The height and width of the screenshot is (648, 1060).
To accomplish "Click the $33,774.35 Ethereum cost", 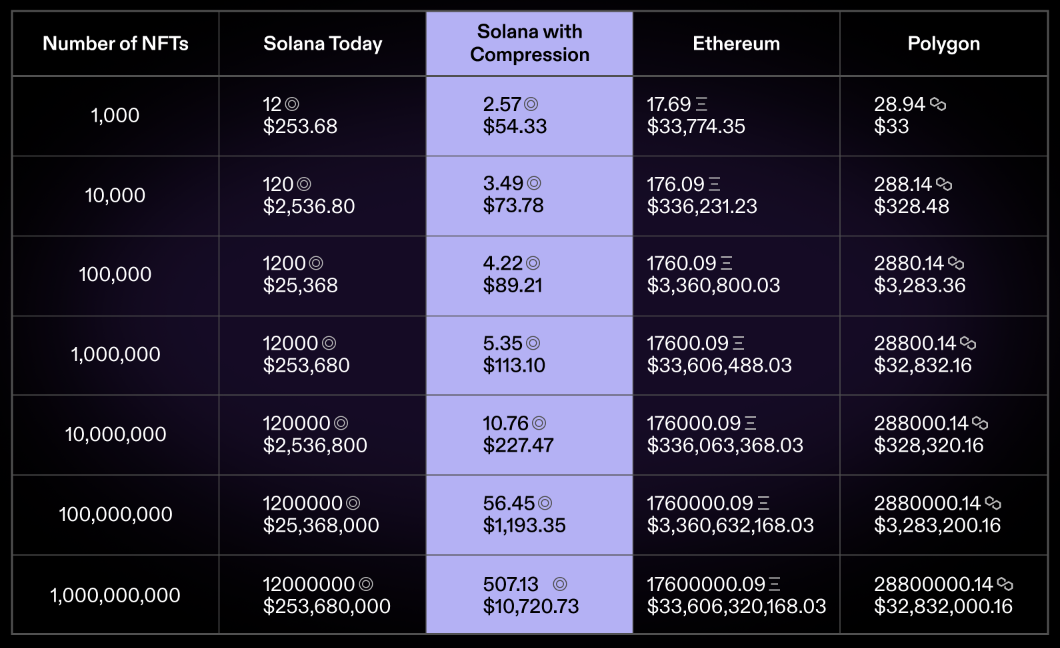I will click(696, 126).
